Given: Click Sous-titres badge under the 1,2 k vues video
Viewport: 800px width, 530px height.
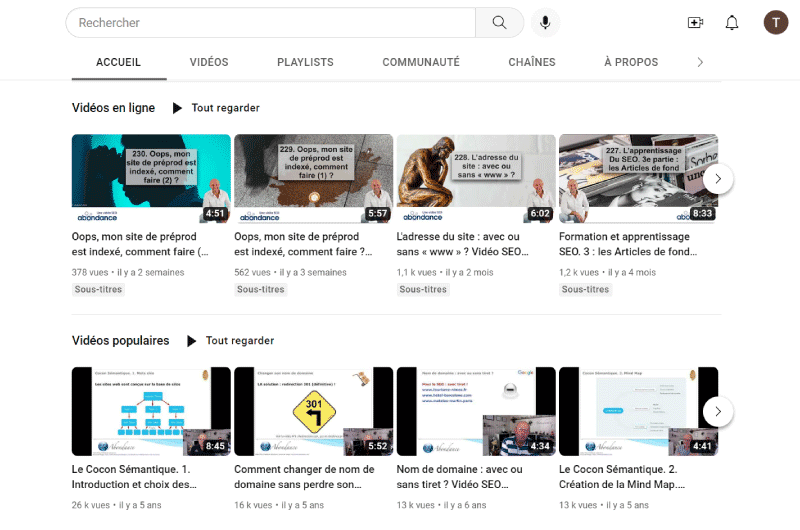Looking at the screenshot, I should coord(585,290).
